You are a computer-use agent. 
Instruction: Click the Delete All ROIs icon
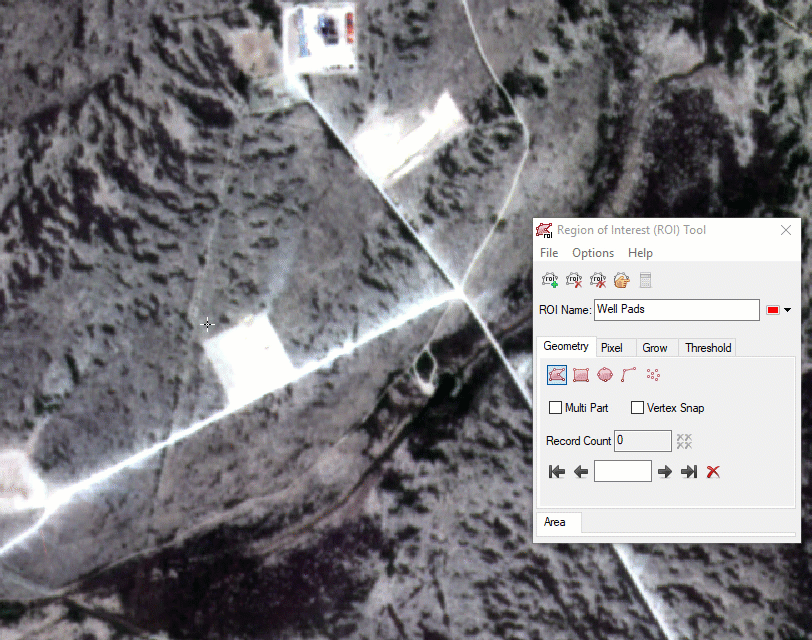[x=598, y=281]
